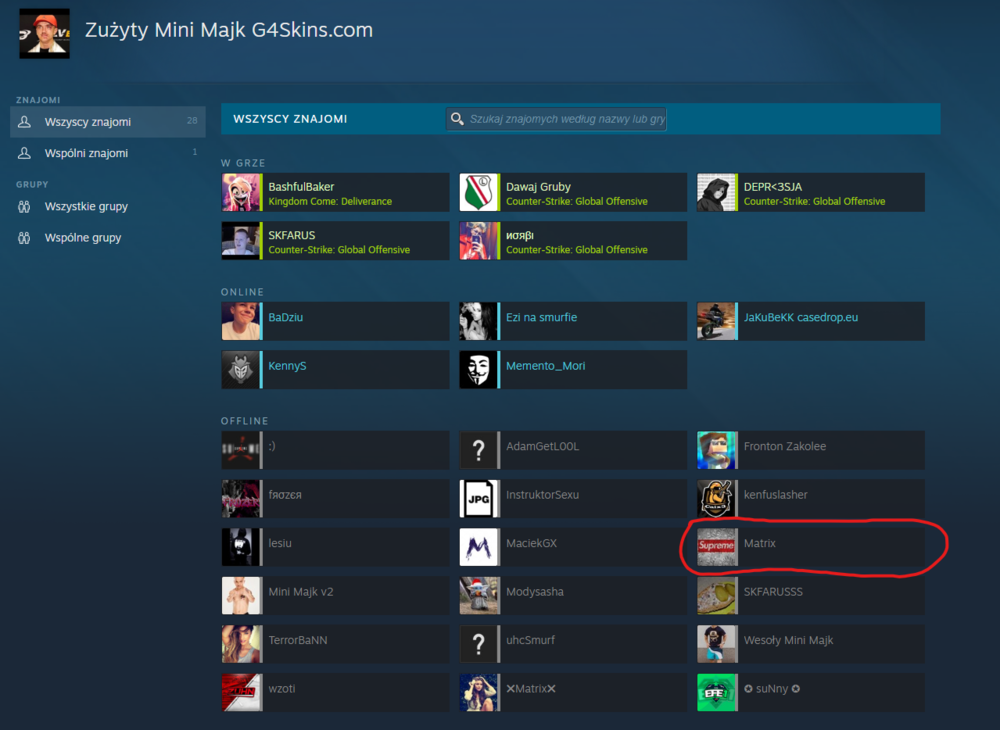Click the group icon beside Wspólne grupy
Image resolution: width=1000 pixels, height=730 pixels.
24,238
